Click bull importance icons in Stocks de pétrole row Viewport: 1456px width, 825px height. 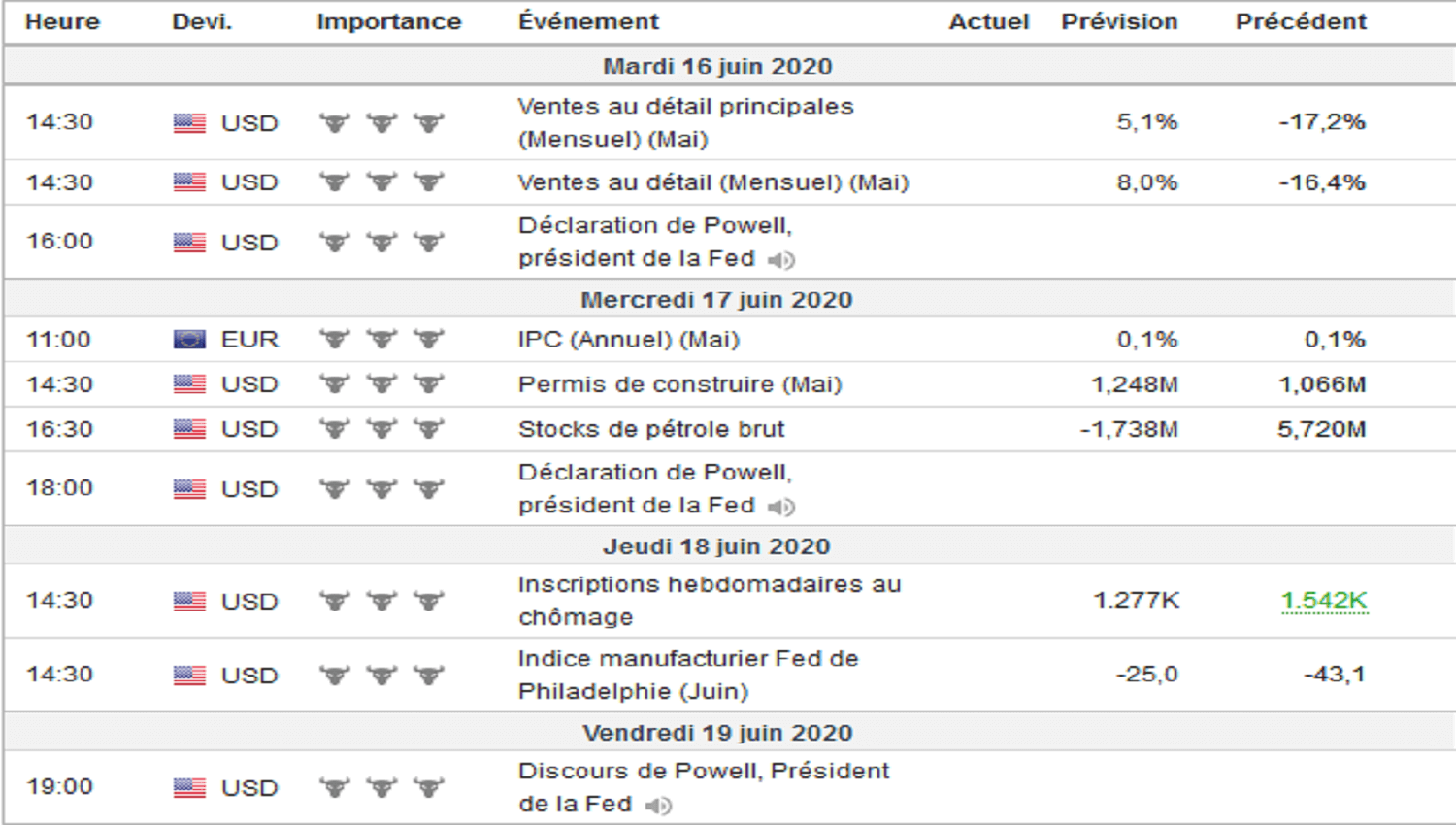381,429
